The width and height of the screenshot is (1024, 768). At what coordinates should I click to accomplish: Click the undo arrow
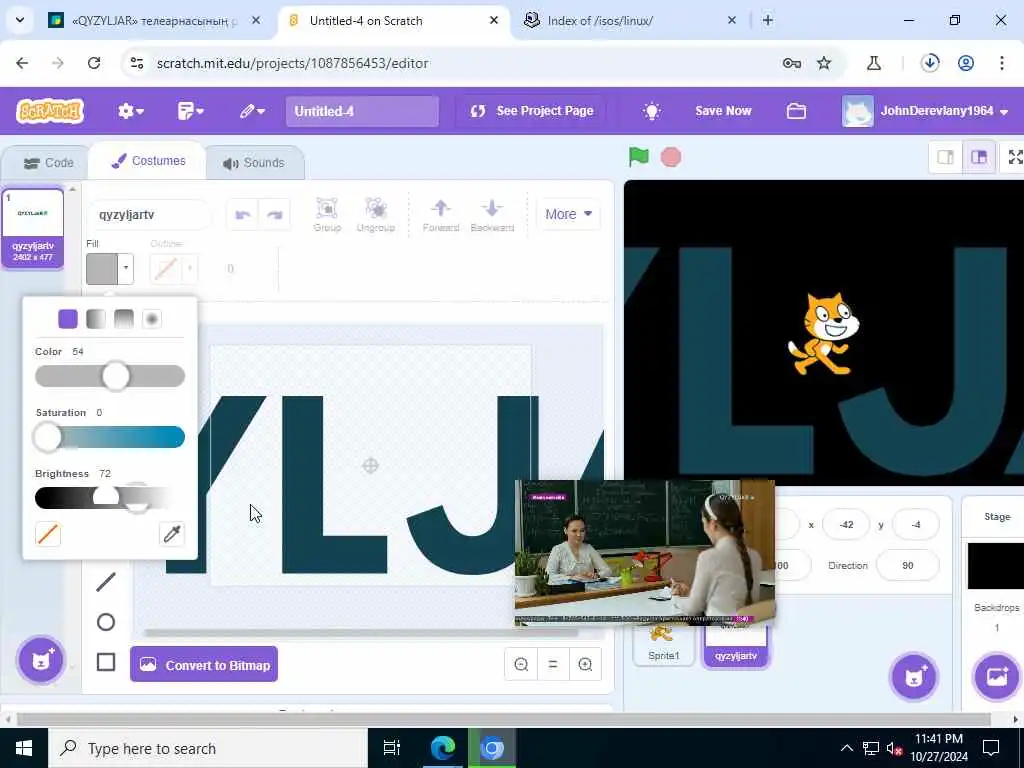(243, 214)
